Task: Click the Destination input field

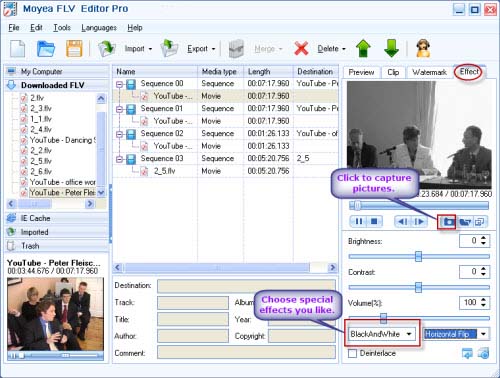Action: 246,286
